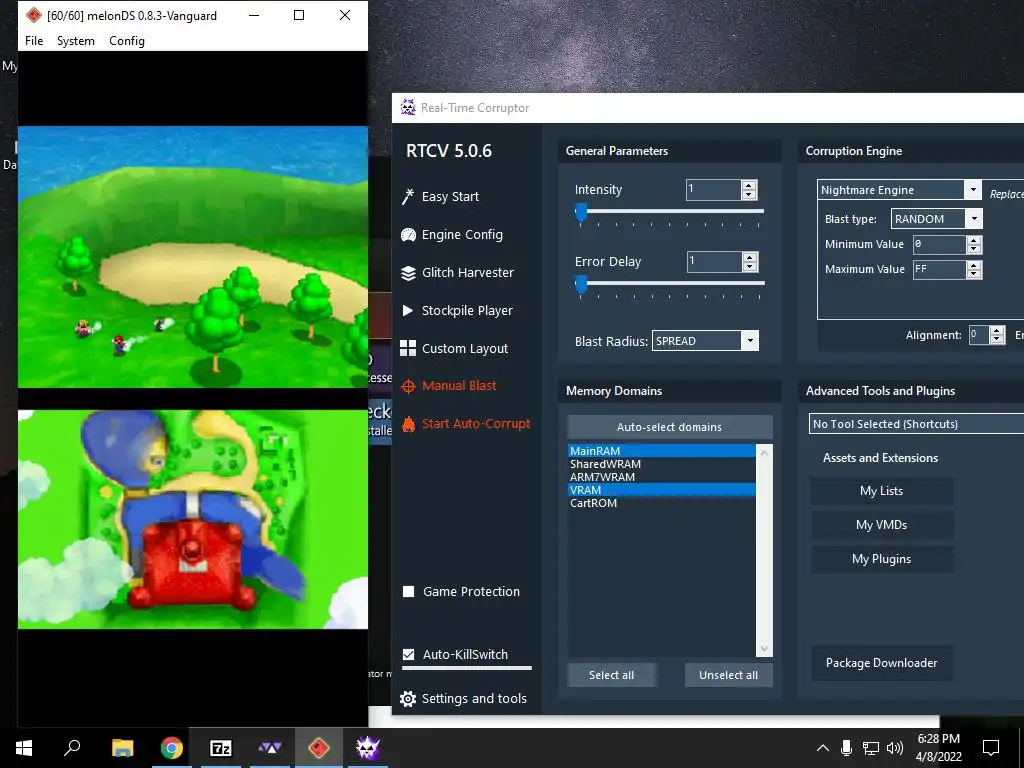This screenshot has height=768, width=1024.
Task: Click the melonDS window title icon
Action: pyautogui.click(x=33, y=15)
